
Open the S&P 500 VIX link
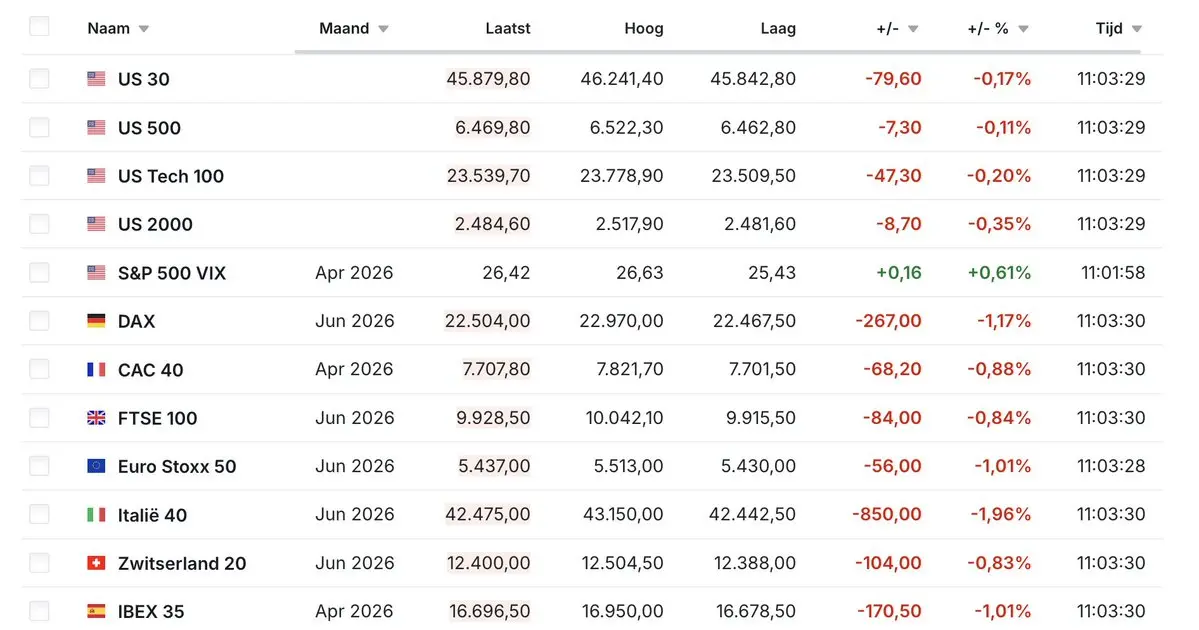coord(170,273)
